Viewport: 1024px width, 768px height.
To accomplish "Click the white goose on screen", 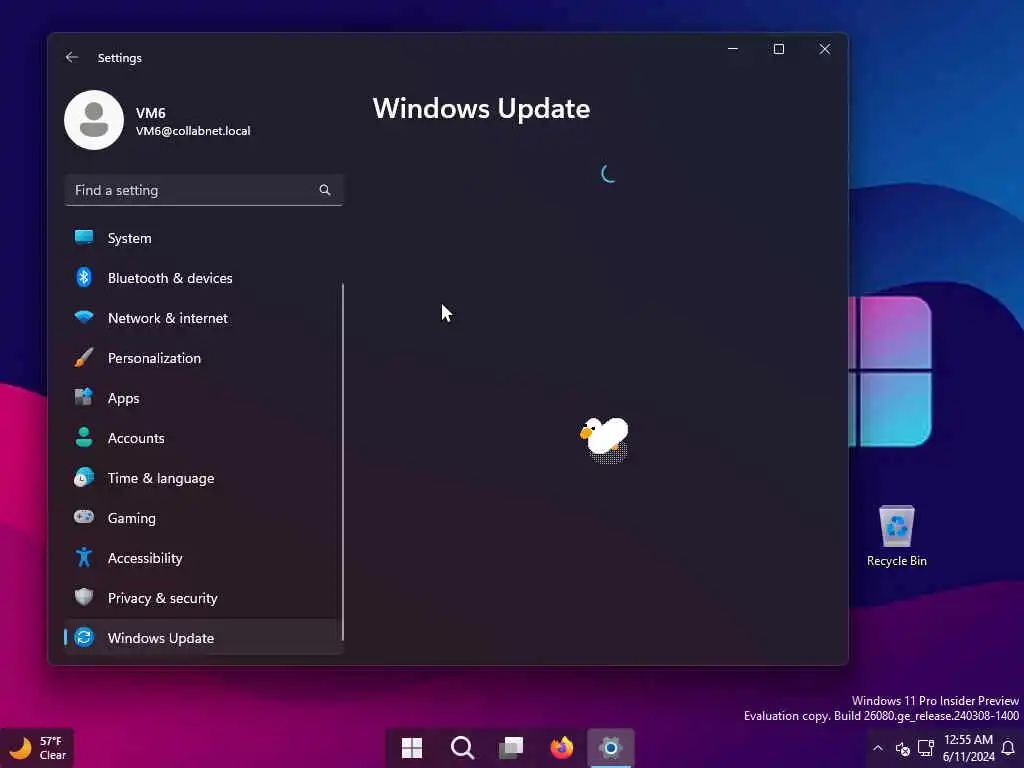I will [x=605, y=439].
